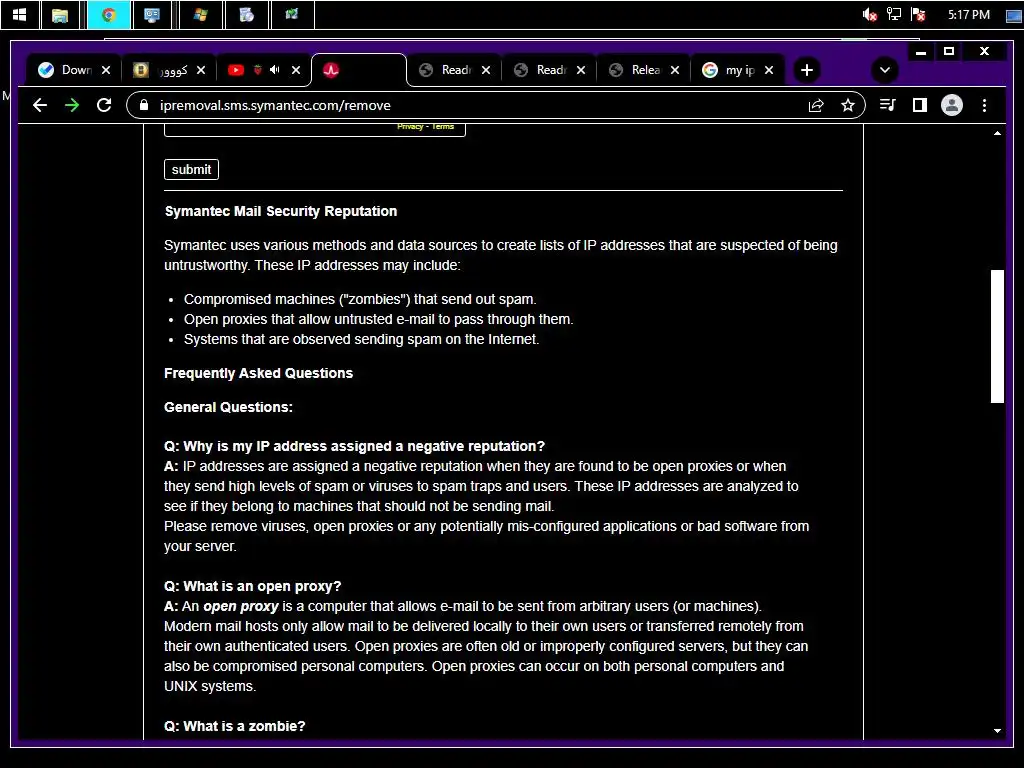
Task: Close the Arabic-titled tab
Action: coord(201,70)
